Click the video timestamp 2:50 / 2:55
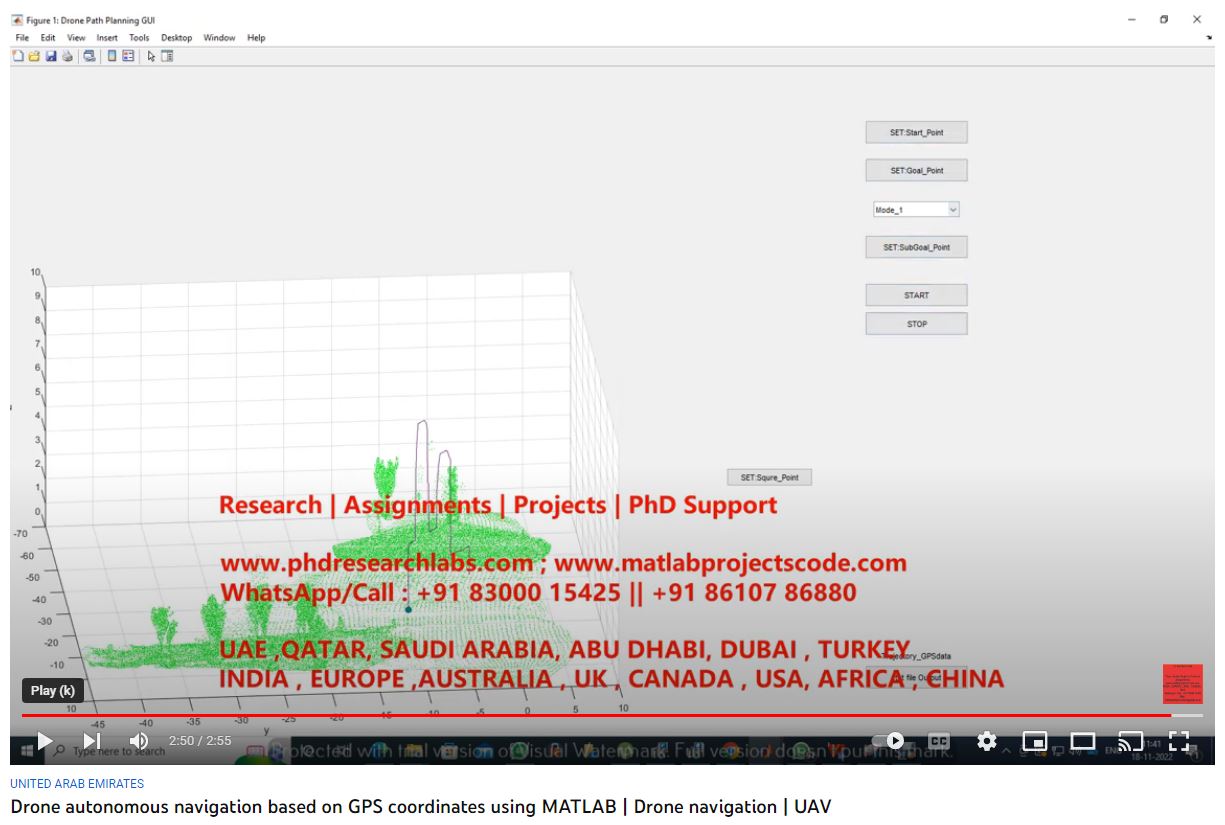 [x=200, y=741]
